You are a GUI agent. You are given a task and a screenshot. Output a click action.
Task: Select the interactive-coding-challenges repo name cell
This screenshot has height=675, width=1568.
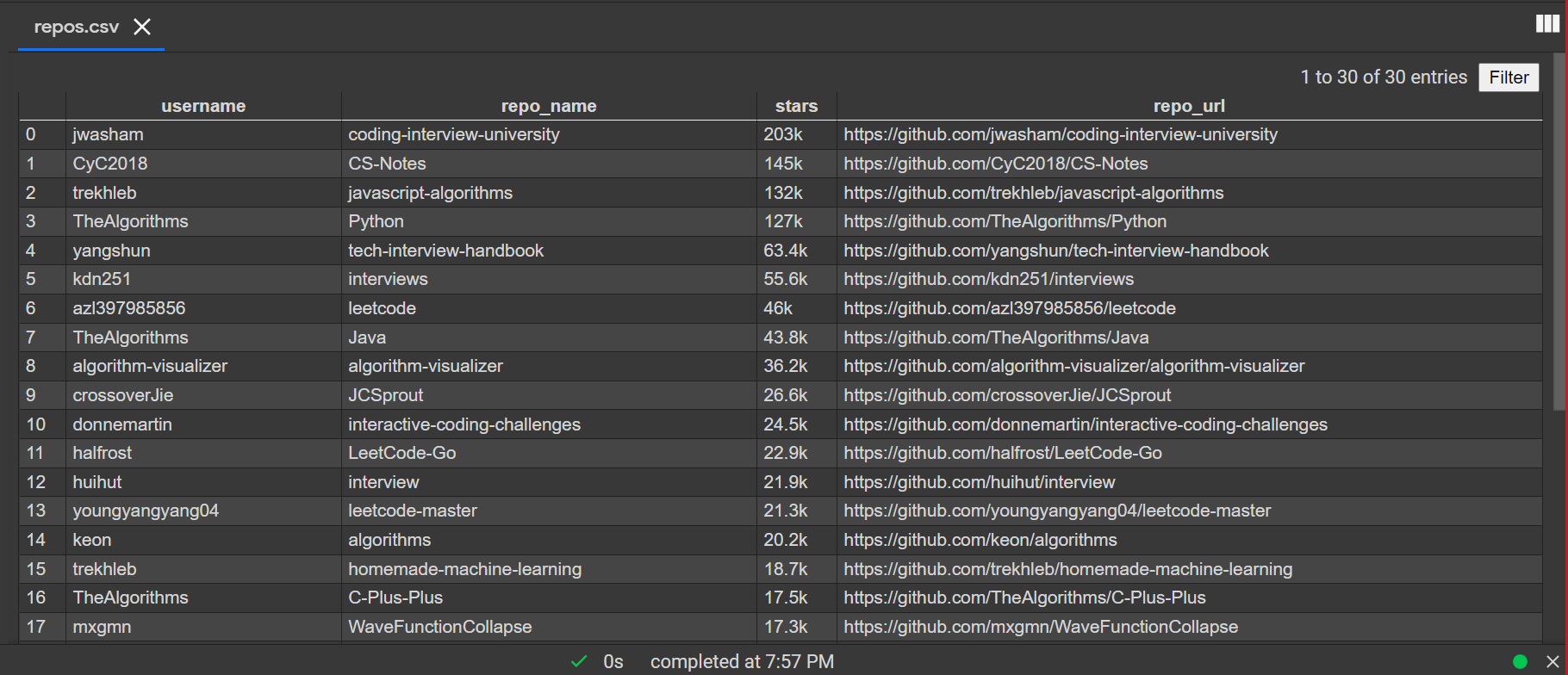549,424
